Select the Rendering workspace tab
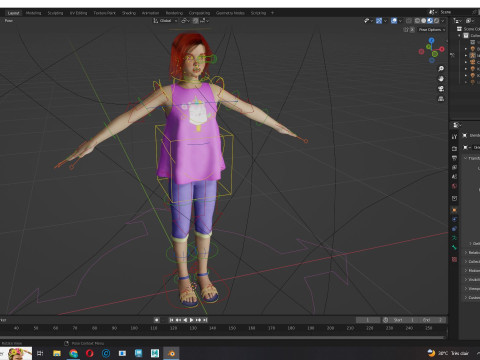The height and width of the screenshot is (360, 480). pyautogui.click(x=174, y=13)
